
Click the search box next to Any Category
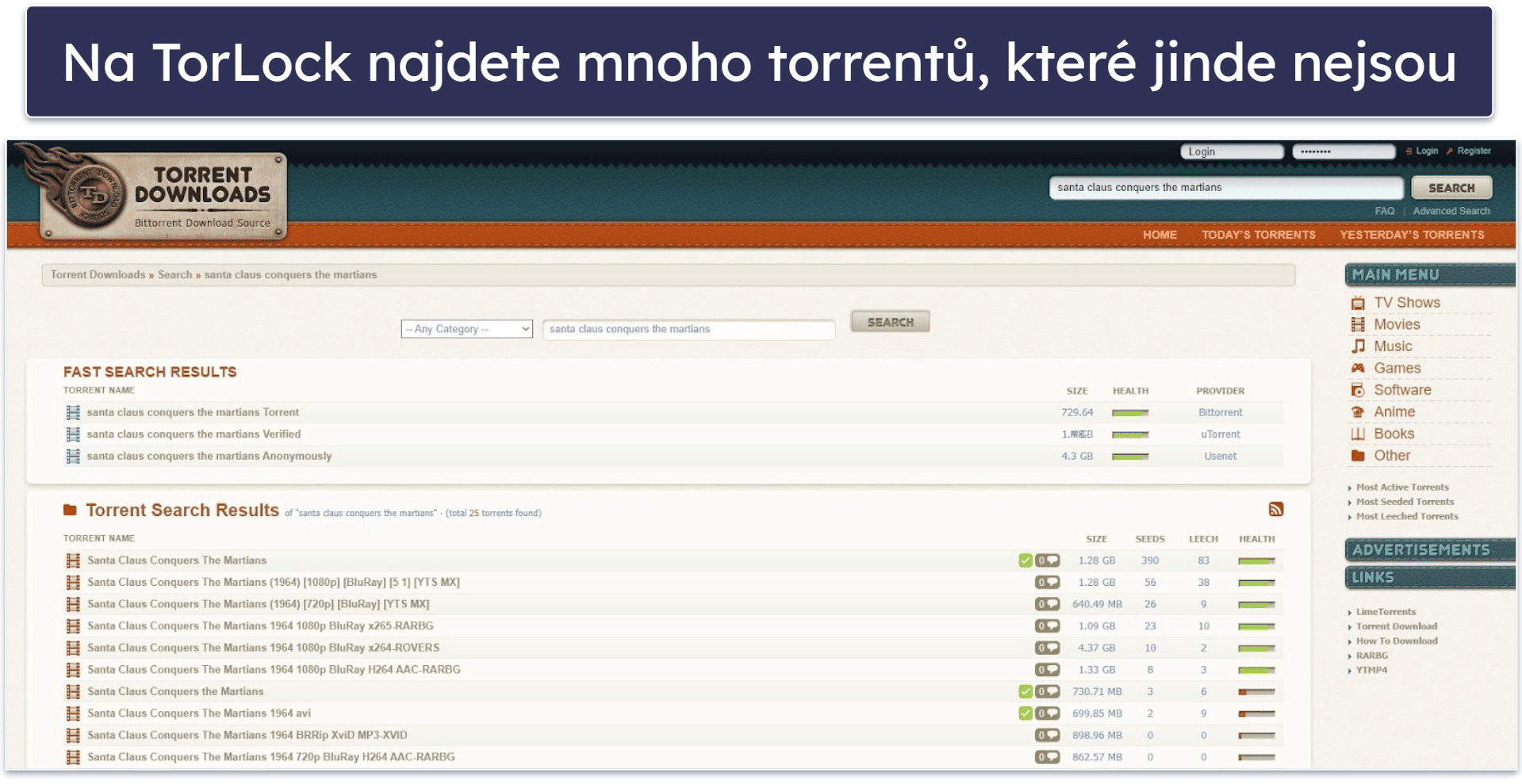(688, 329)
